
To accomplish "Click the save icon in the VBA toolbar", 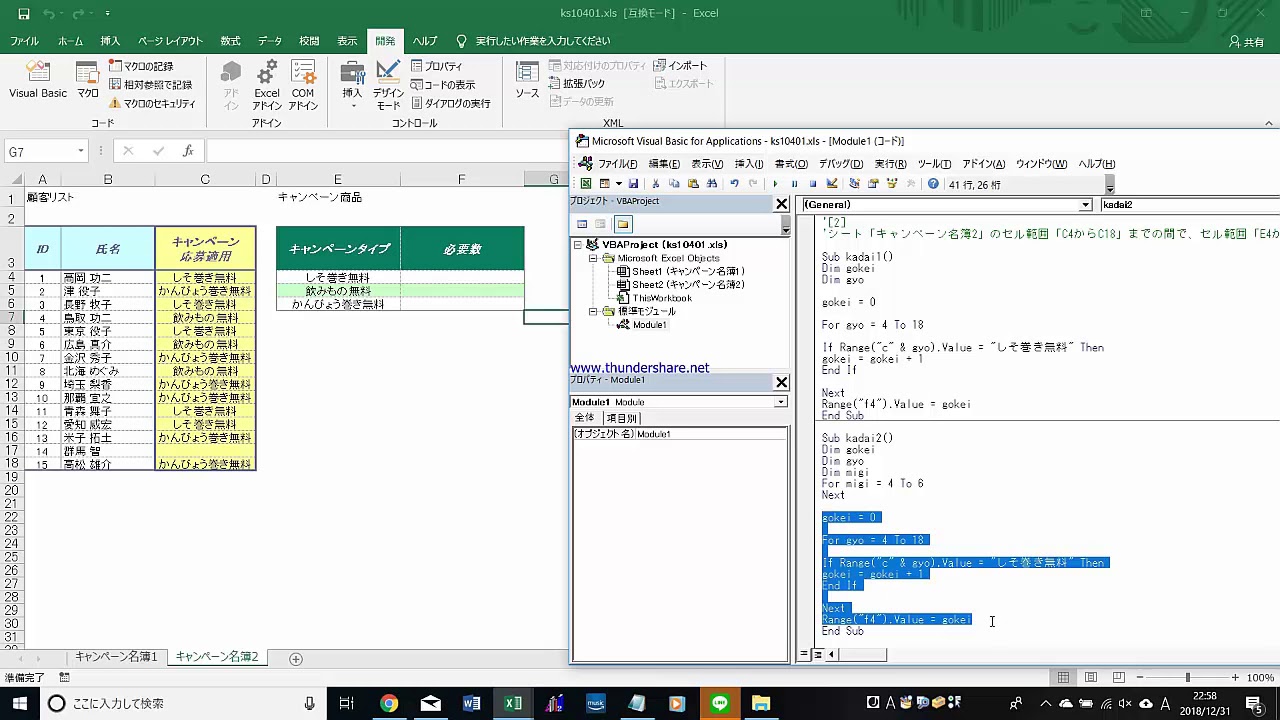I will tap(633, 184).
